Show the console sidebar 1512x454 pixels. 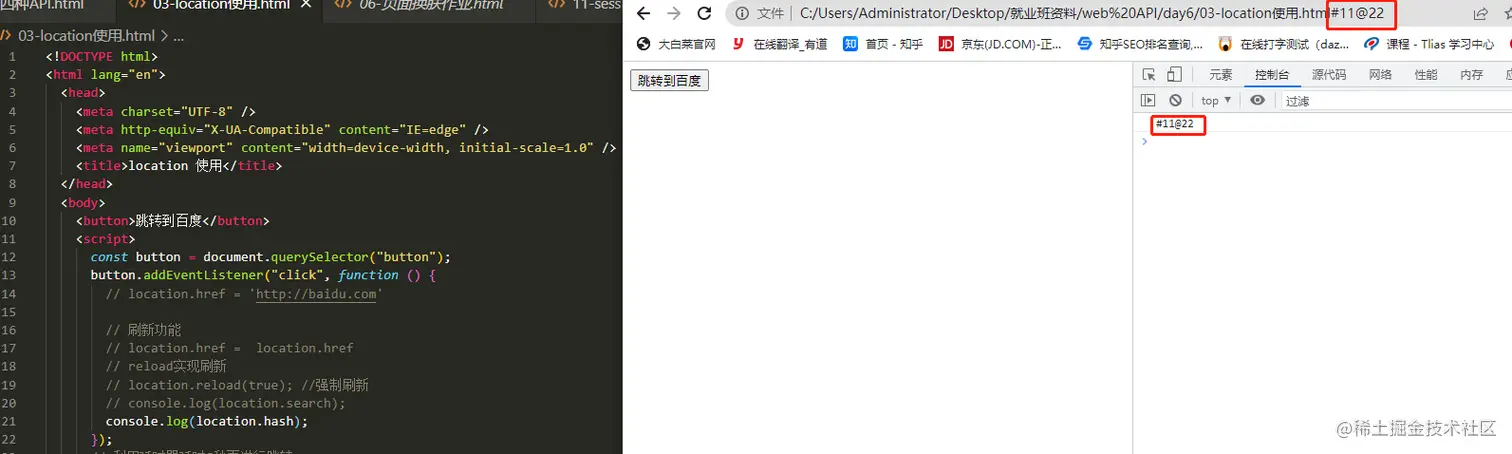point(1148,100)
